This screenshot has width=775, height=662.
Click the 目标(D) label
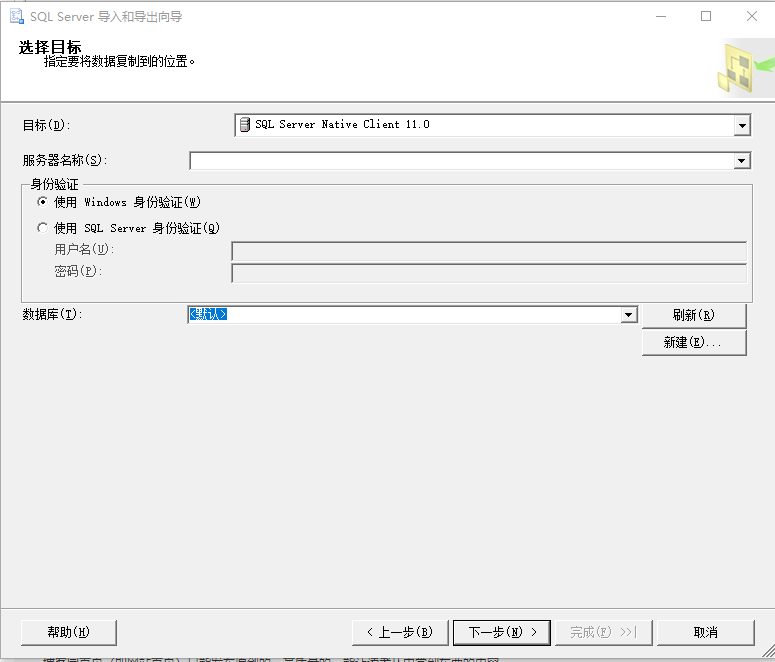(x=46, y=125)
